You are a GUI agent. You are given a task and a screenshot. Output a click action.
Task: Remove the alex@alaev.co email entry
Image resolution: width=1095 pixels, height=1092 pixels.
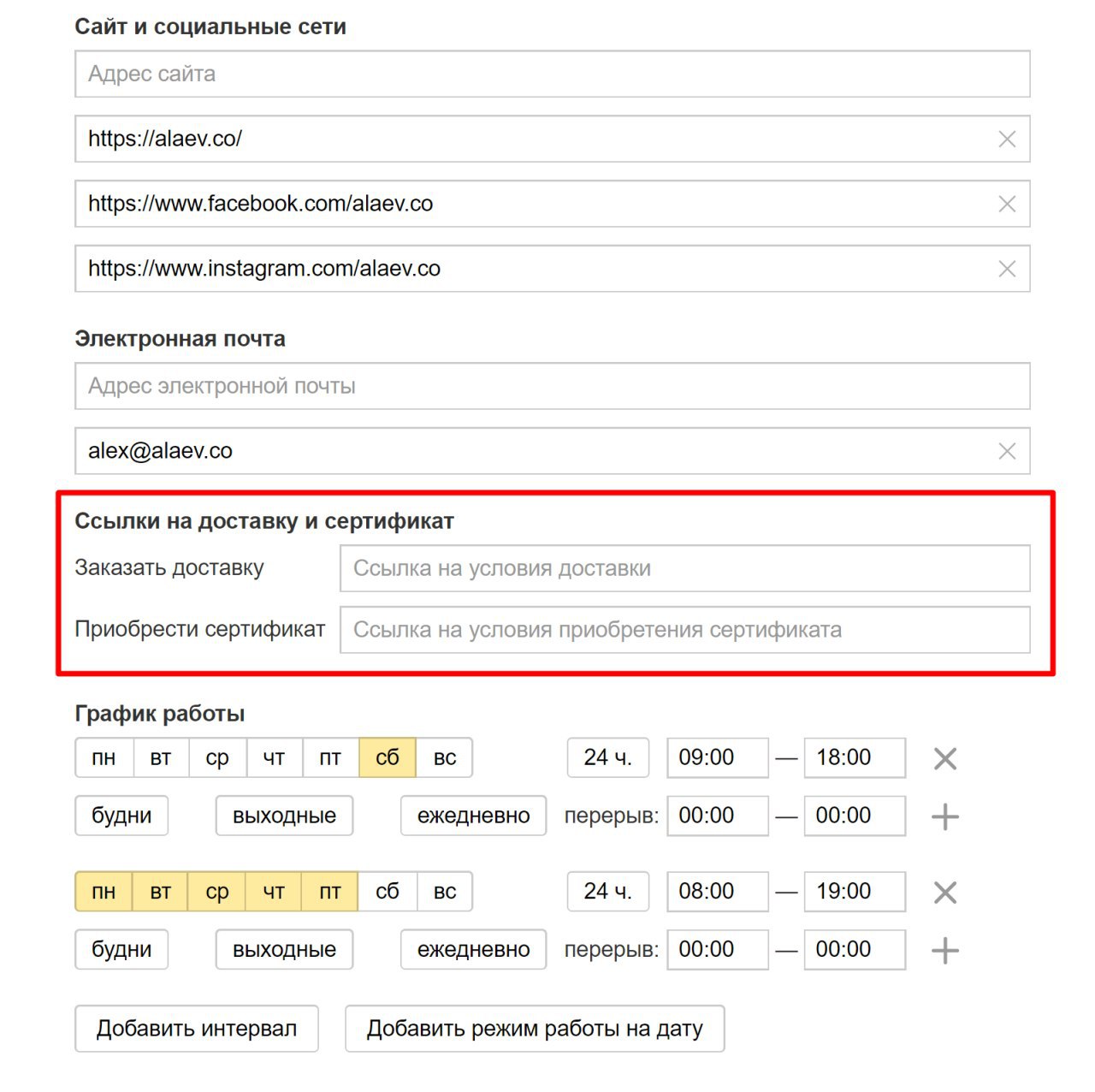(1007, 452)
